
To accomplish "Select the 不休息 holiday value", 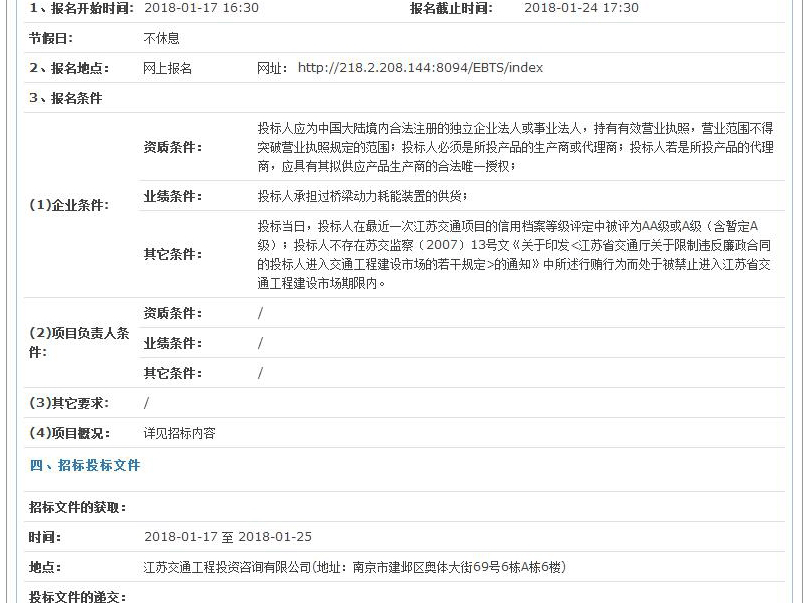I will [x=162, y=38].
